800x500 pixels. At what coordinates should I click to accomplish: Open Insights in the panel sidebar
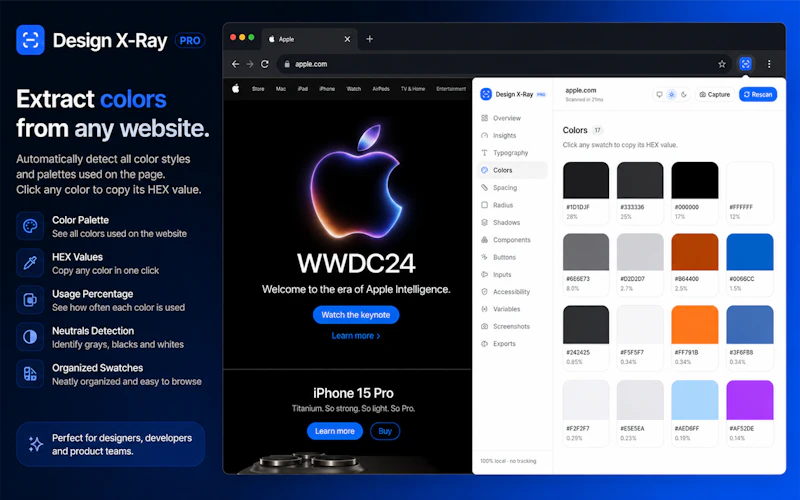pos(513,135)
